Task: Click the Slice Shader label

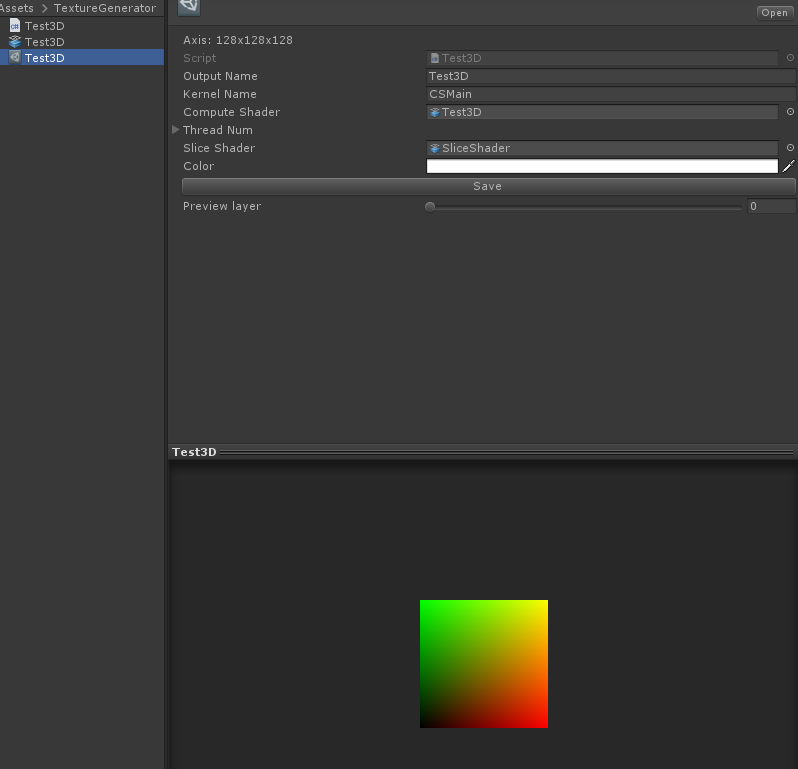Action: (219, 148)
